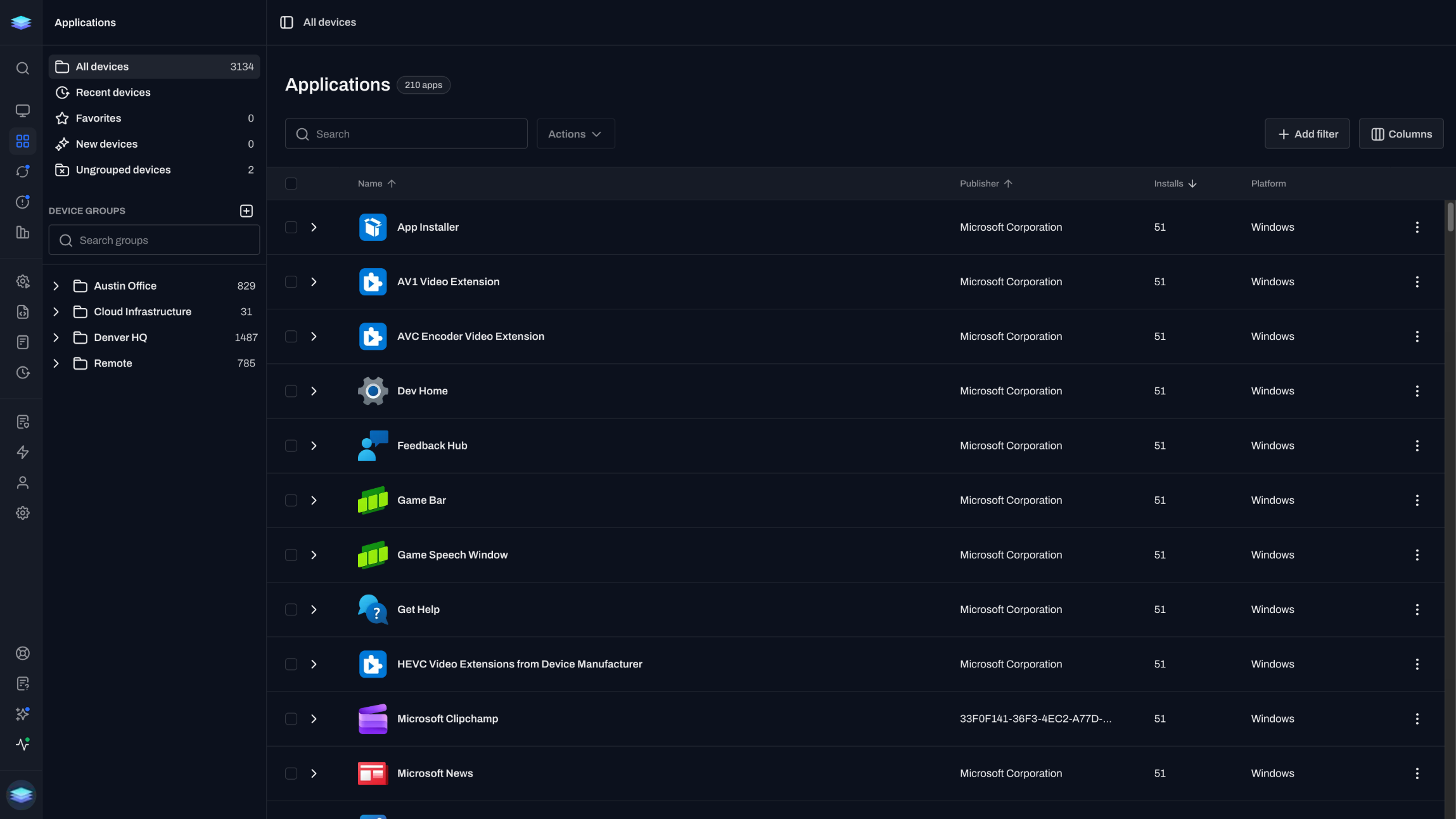Open the Actions dropdown
Image resolution: width=1456 pixels, height=819 pixels.
[575, 134]
